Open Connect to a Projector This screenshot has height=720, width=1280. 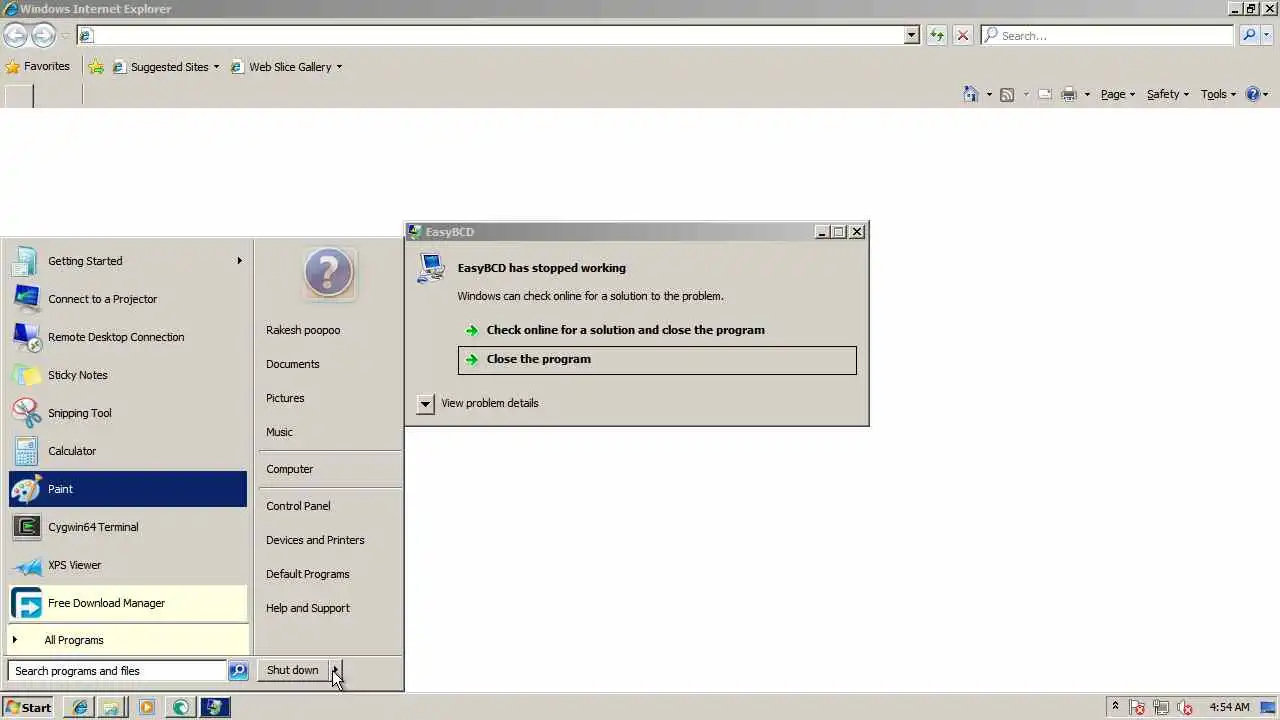point(128,299)
